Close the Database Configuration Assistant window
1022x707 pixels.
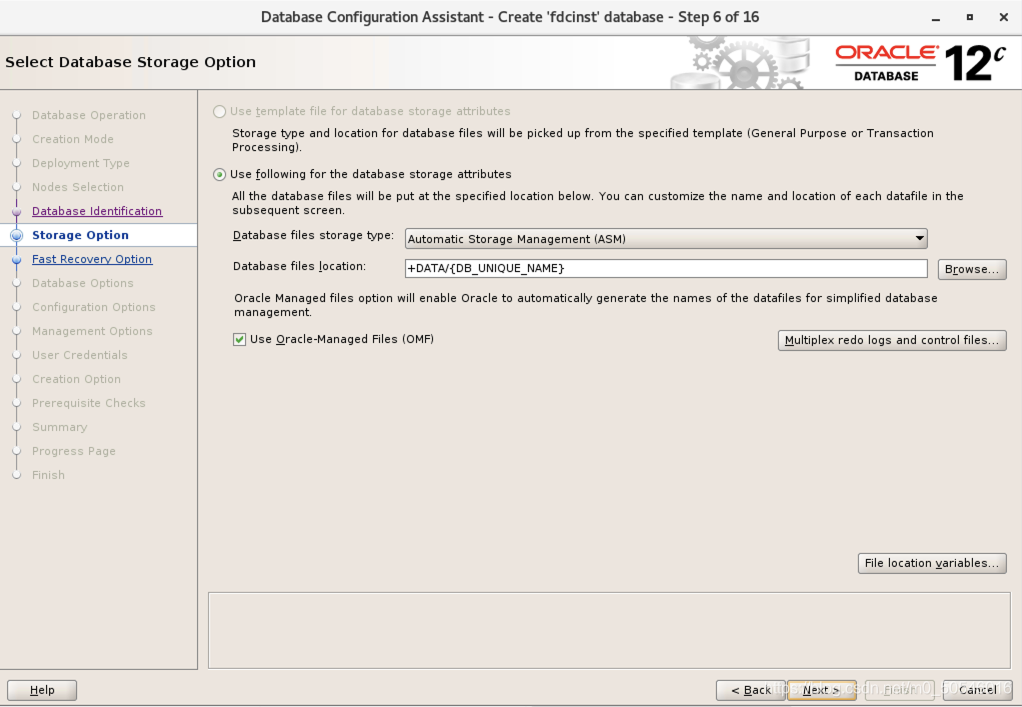1004,18
